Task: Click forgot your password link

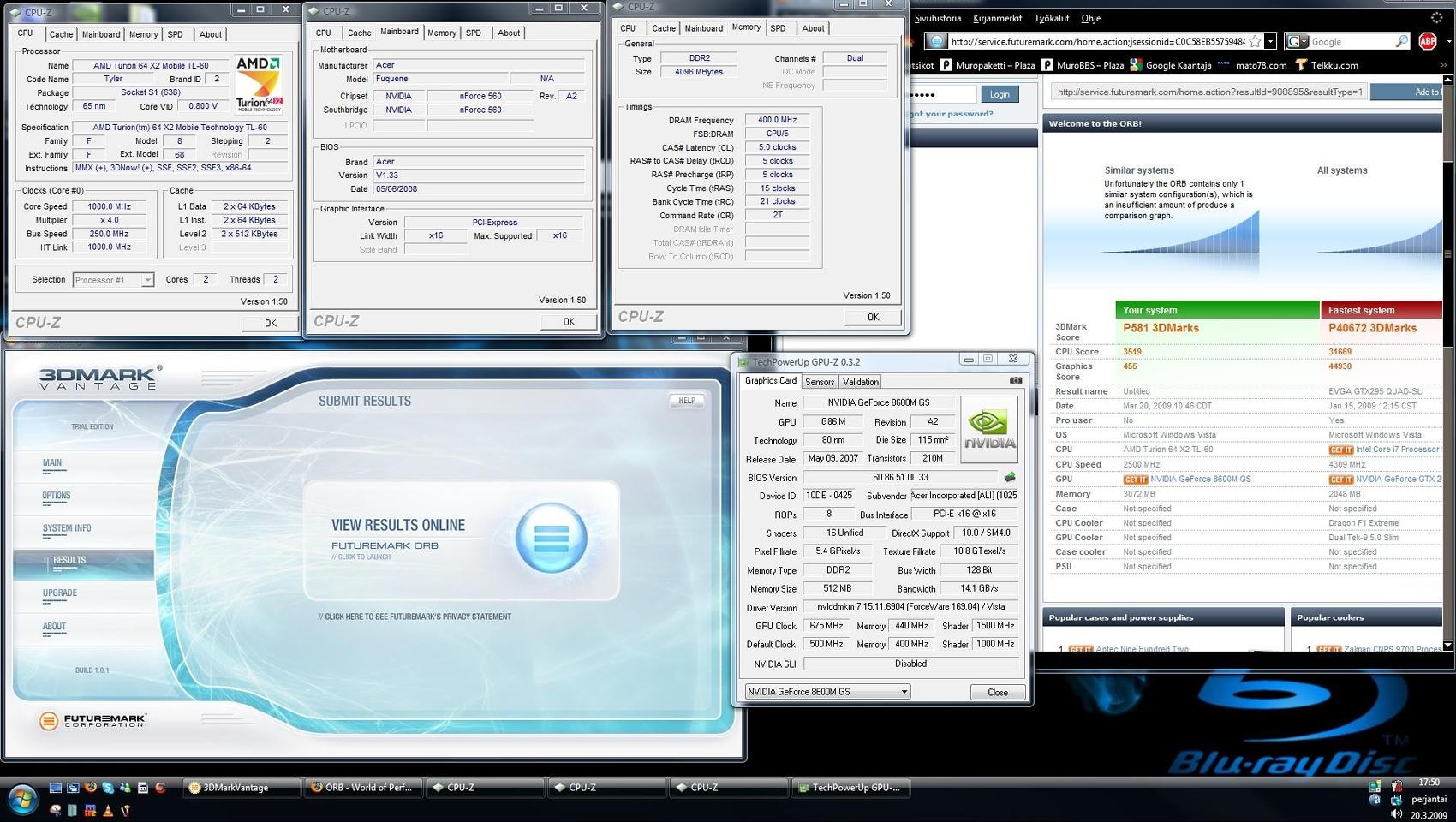Action: (x=952, y=113)
